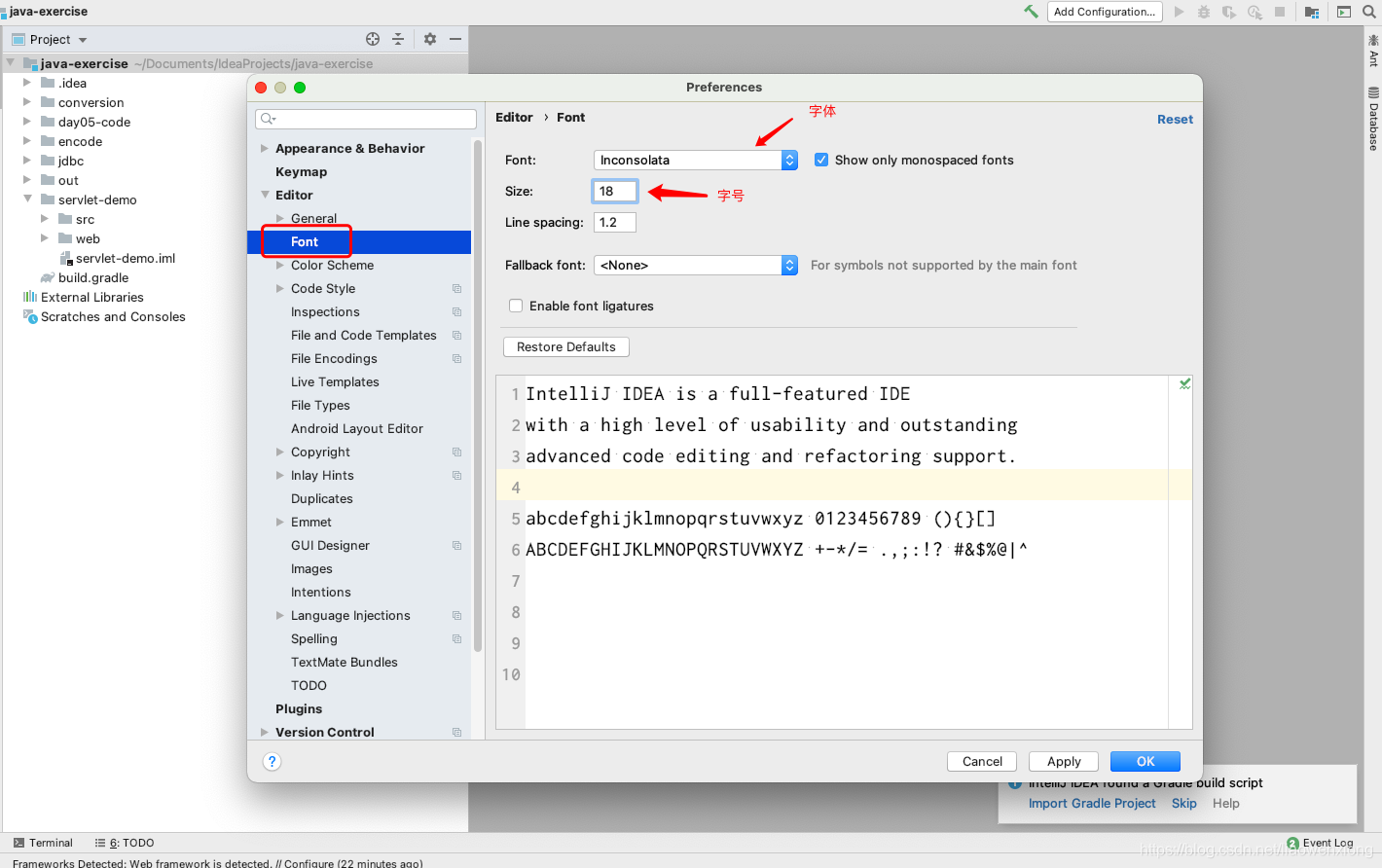Click OK in Preferences
1382x868 pixels.
1146,761
